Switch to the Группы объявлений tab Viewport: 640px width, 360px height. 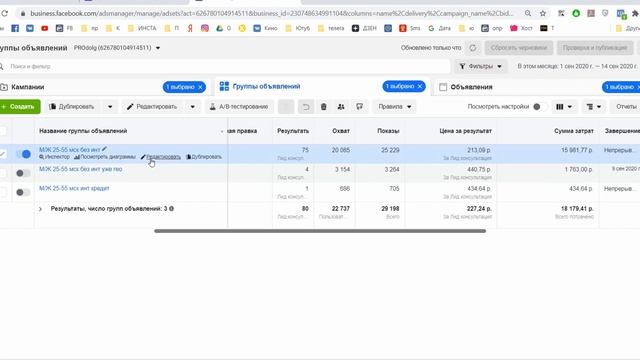[266, 86]
